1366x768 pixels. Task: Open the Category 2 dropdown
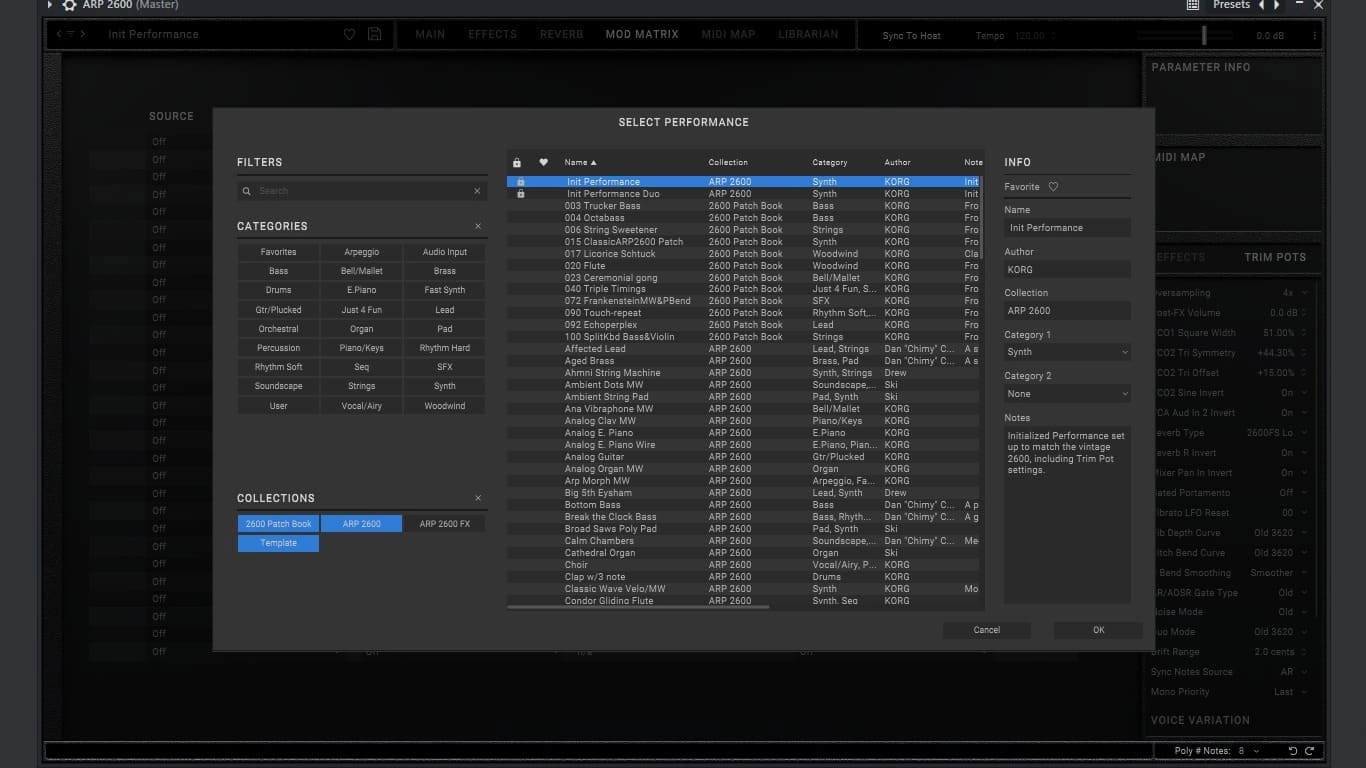1067,394
